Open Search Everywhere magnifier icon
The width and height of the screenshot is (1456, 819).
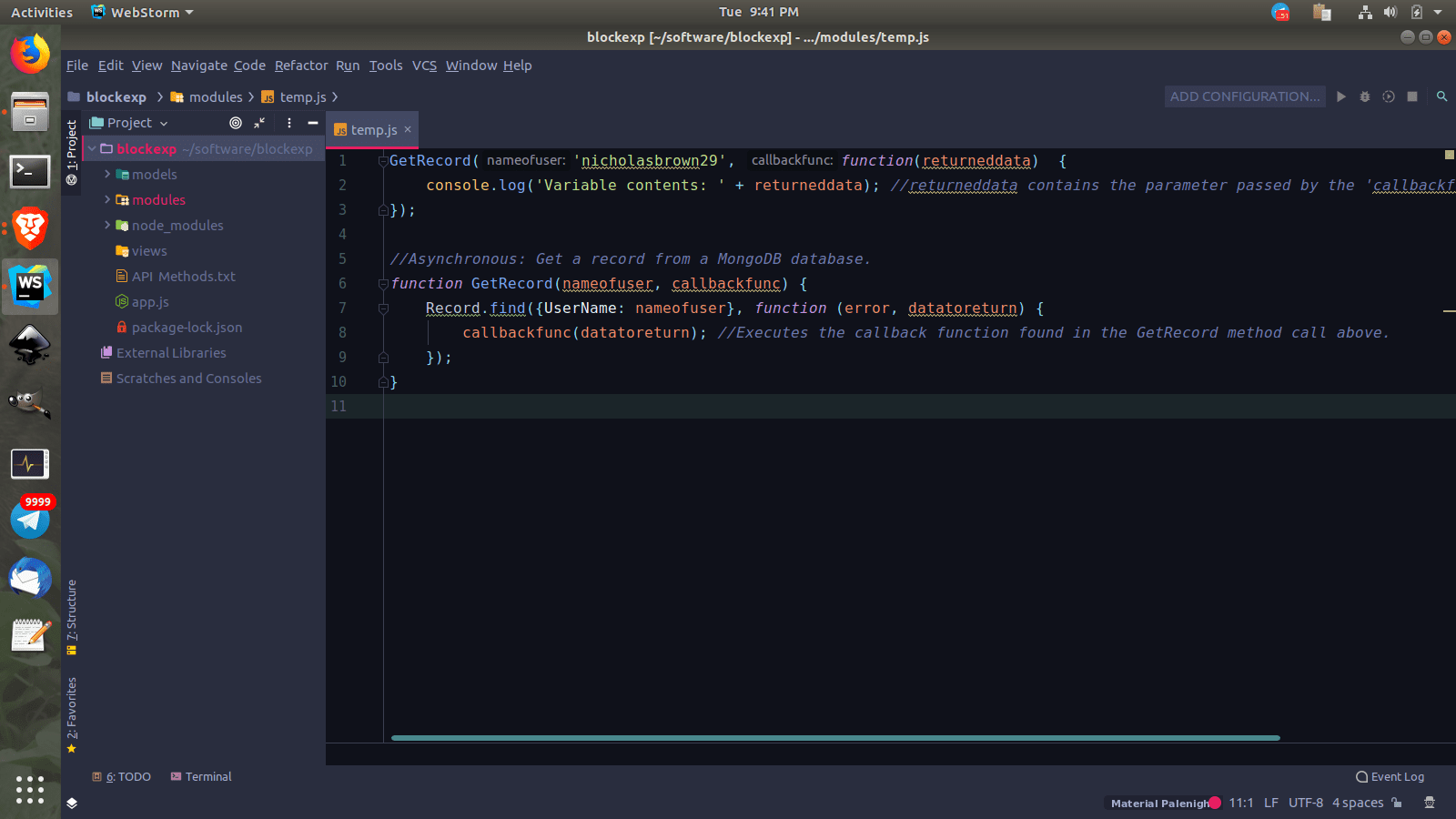(x=1441, y=96)
